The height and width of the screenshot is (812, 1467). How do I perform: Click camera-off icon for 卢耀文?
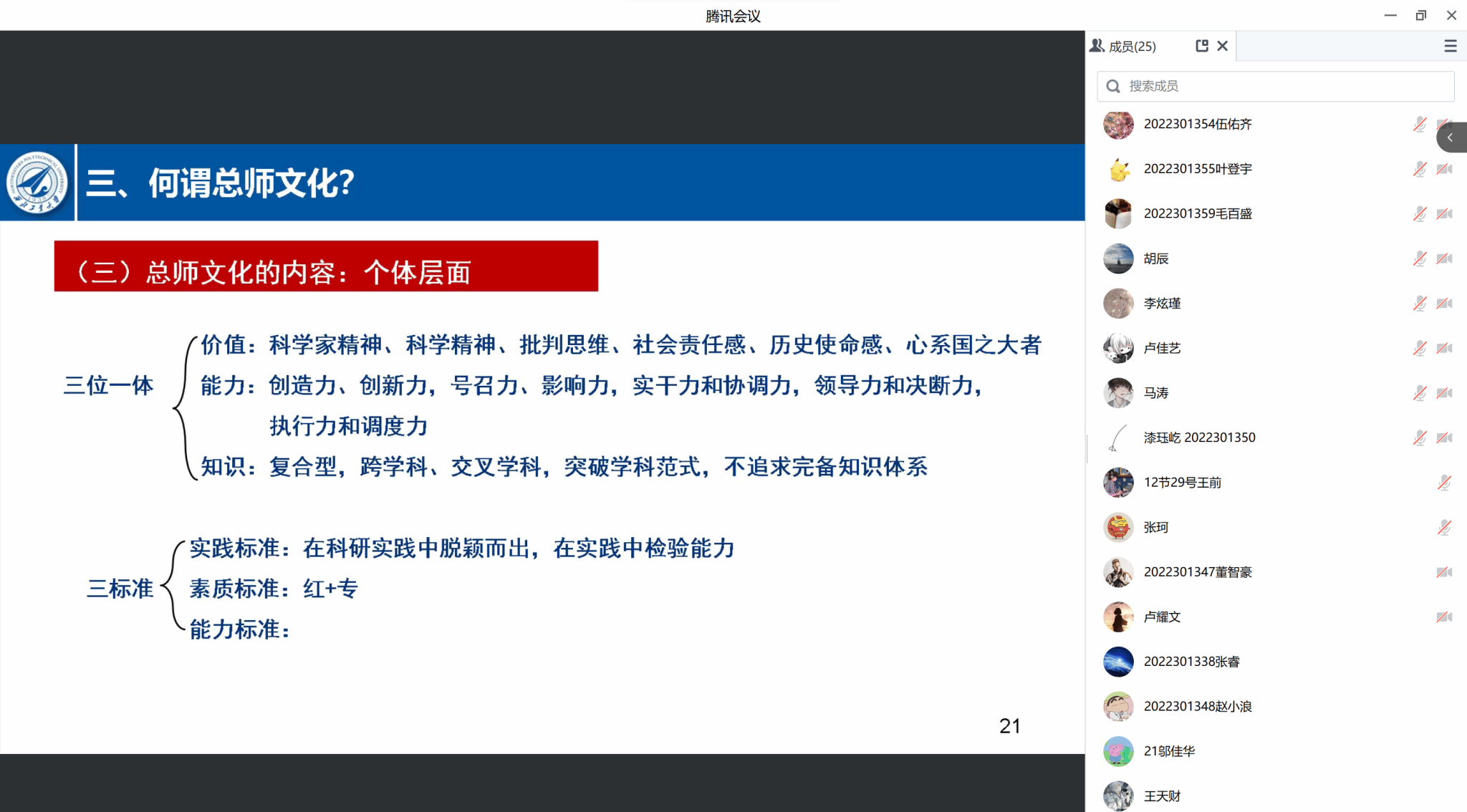(1444, 617)
